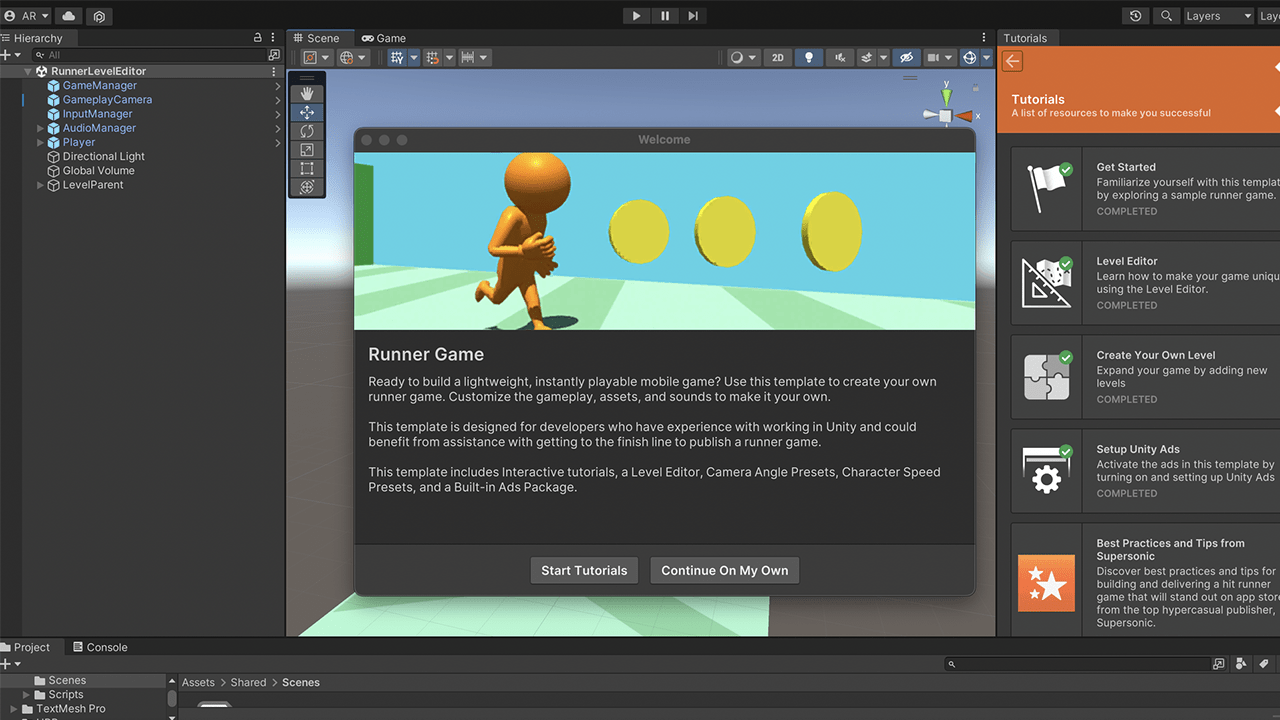Screen dimensions: 1280x720
Task: Click Continue On My Own
Action: [725, 570]
